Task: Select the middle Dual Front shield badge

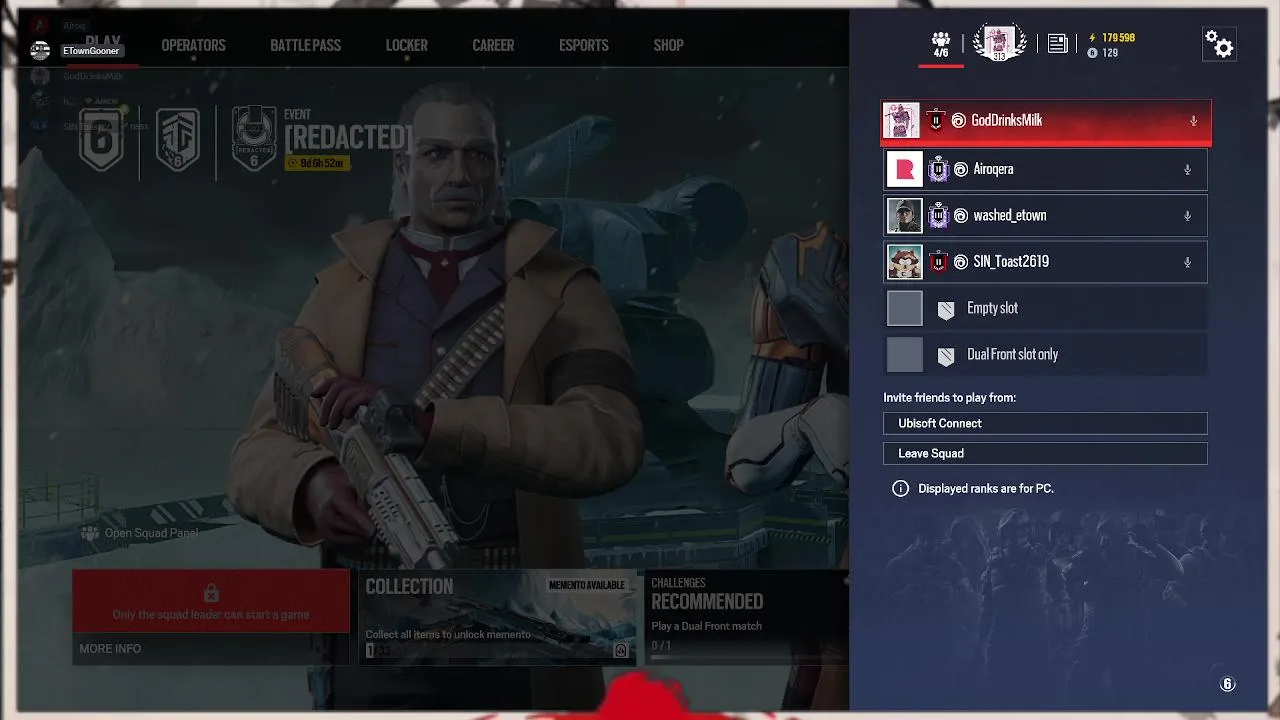Action: (178, 139)
